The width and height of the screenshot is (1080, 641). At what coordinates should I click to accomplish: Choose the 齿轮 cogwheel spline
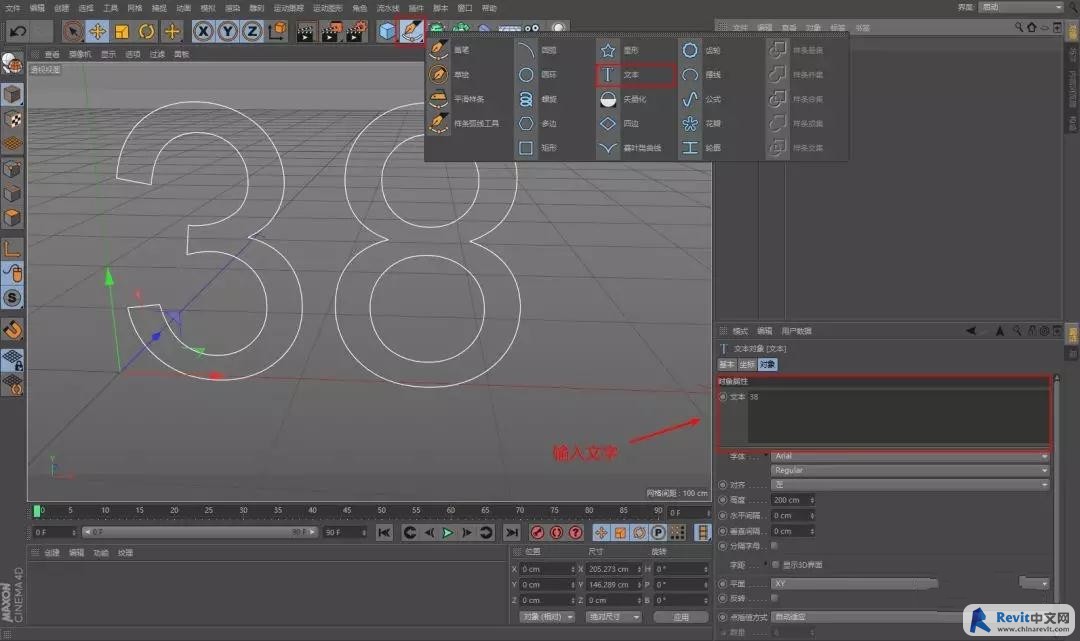click(x=703, y=50)
